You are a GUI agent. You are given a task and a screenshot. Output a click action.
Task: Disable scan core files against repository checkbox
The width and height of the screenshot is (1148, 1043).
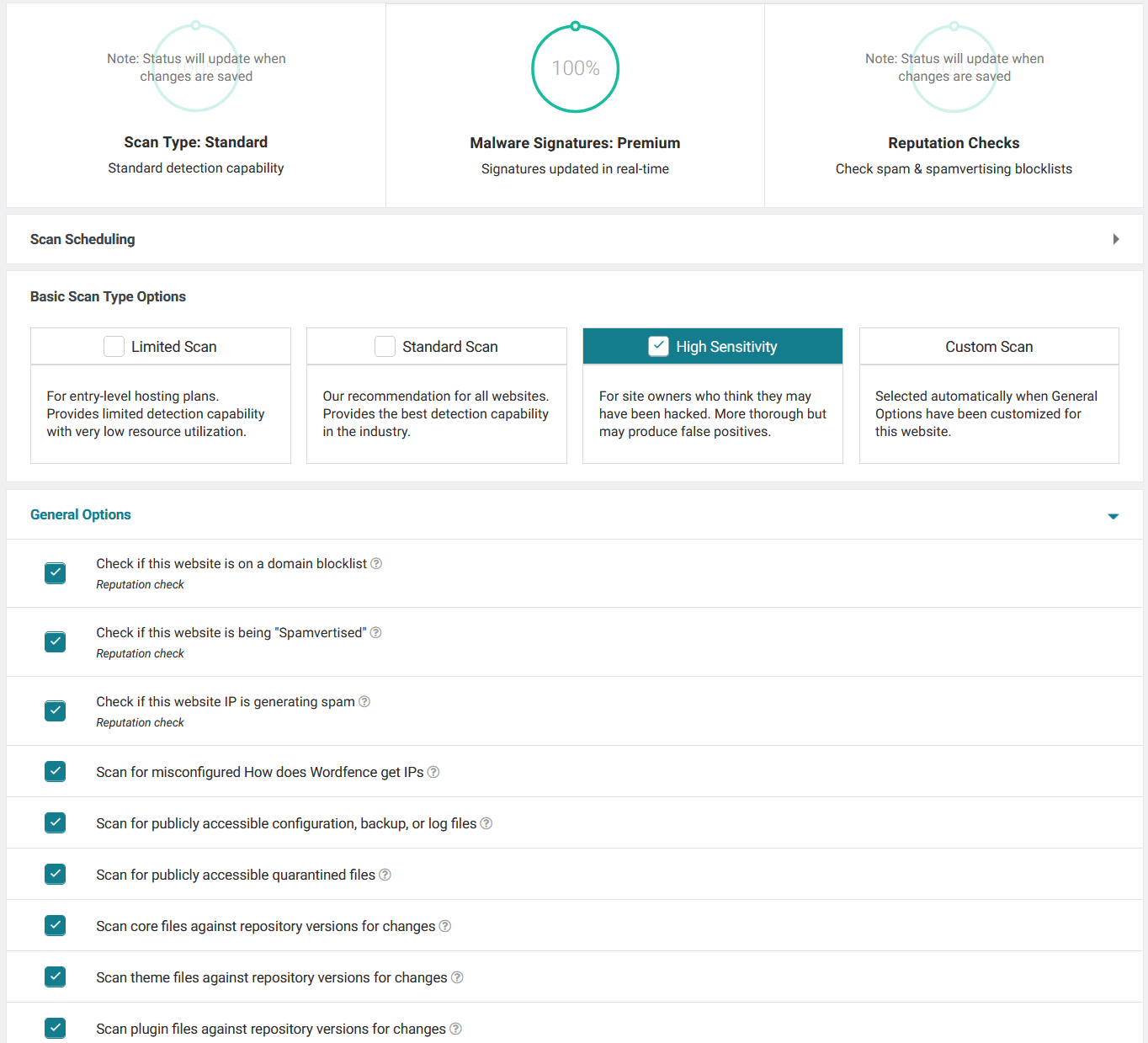pos(56,926)
